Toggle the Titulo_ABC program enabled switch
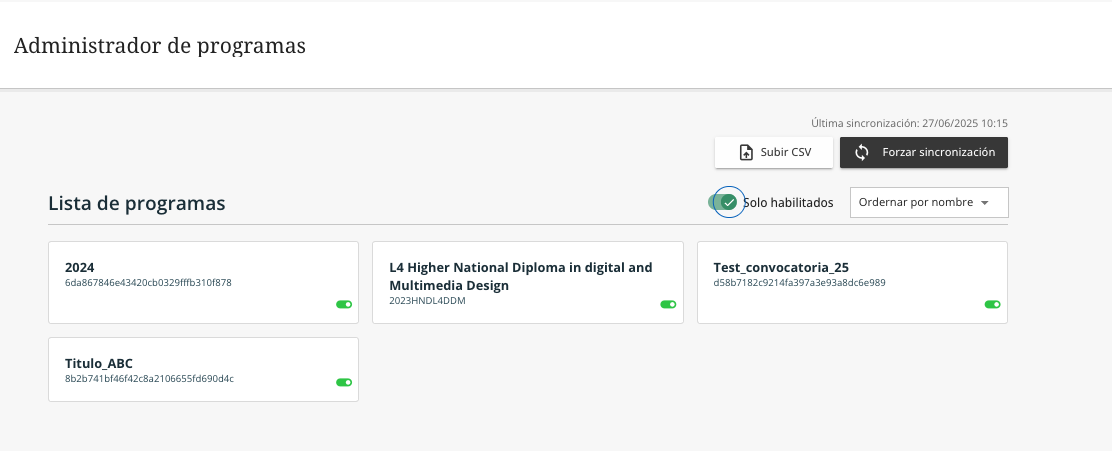The width and height of the screenshot is (1112, 451). [344, 382]
